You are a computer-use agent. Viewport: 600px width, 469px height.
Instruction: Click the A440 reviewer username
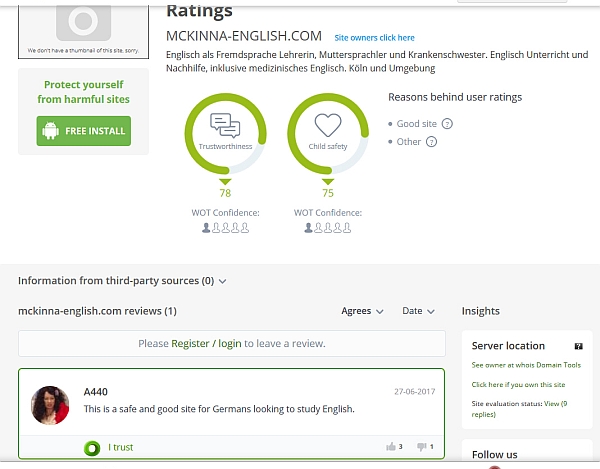tap(96, 392)
